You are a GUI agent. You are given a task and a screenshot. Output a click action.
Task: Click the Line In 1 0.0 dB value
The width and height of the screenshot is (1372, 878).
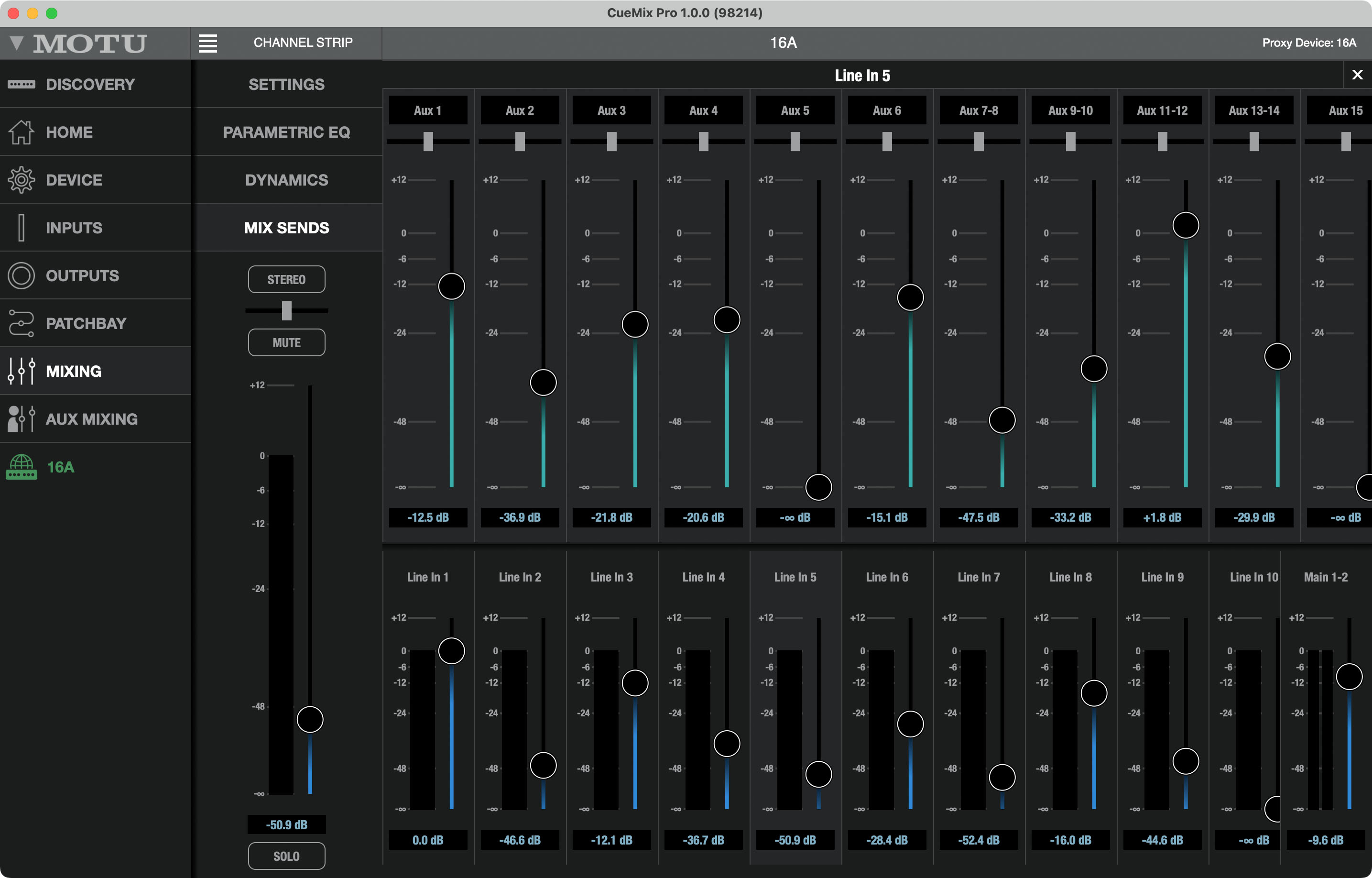(428, 840)
